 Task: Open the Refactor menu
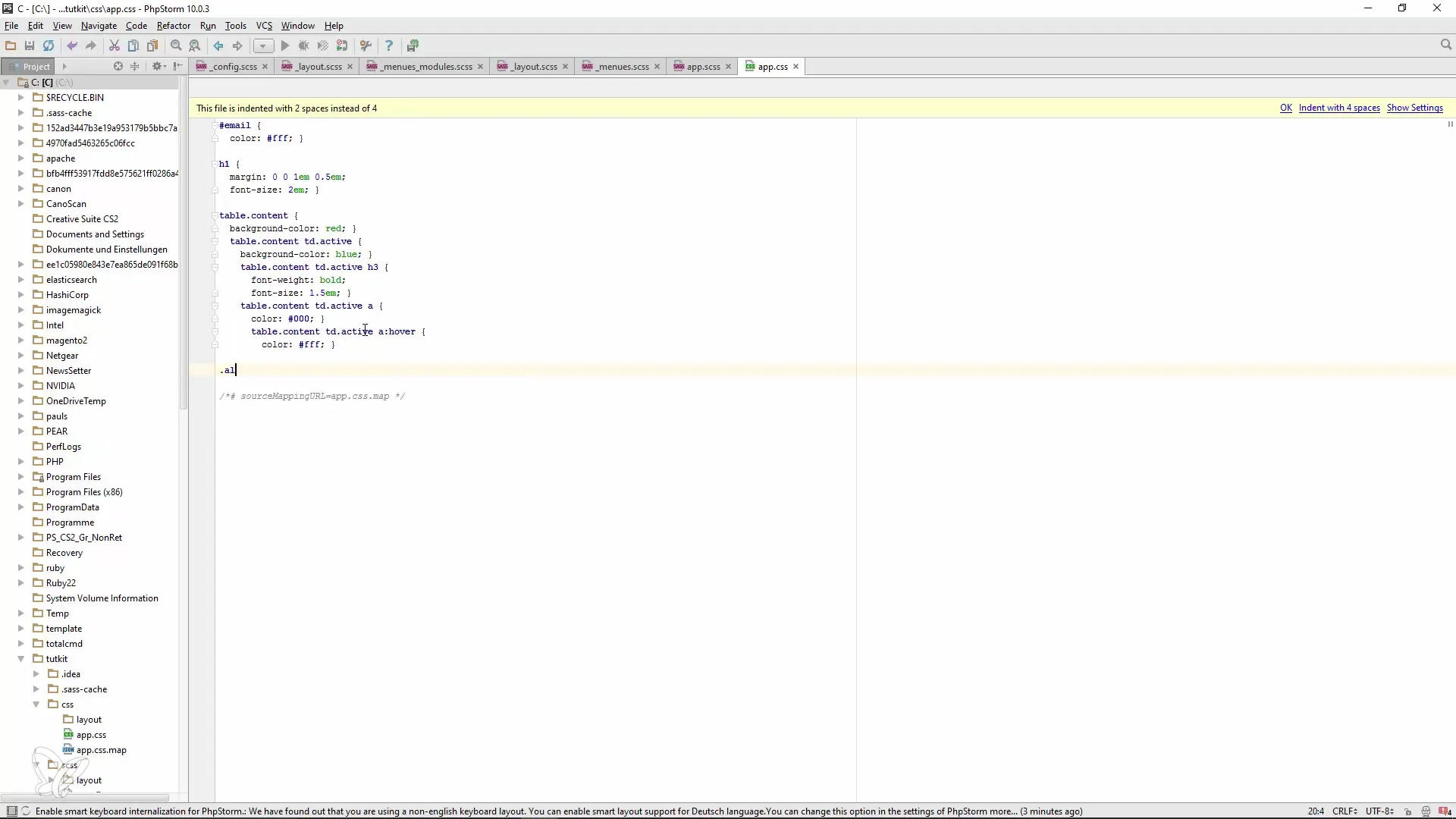(x=173, y=25)
